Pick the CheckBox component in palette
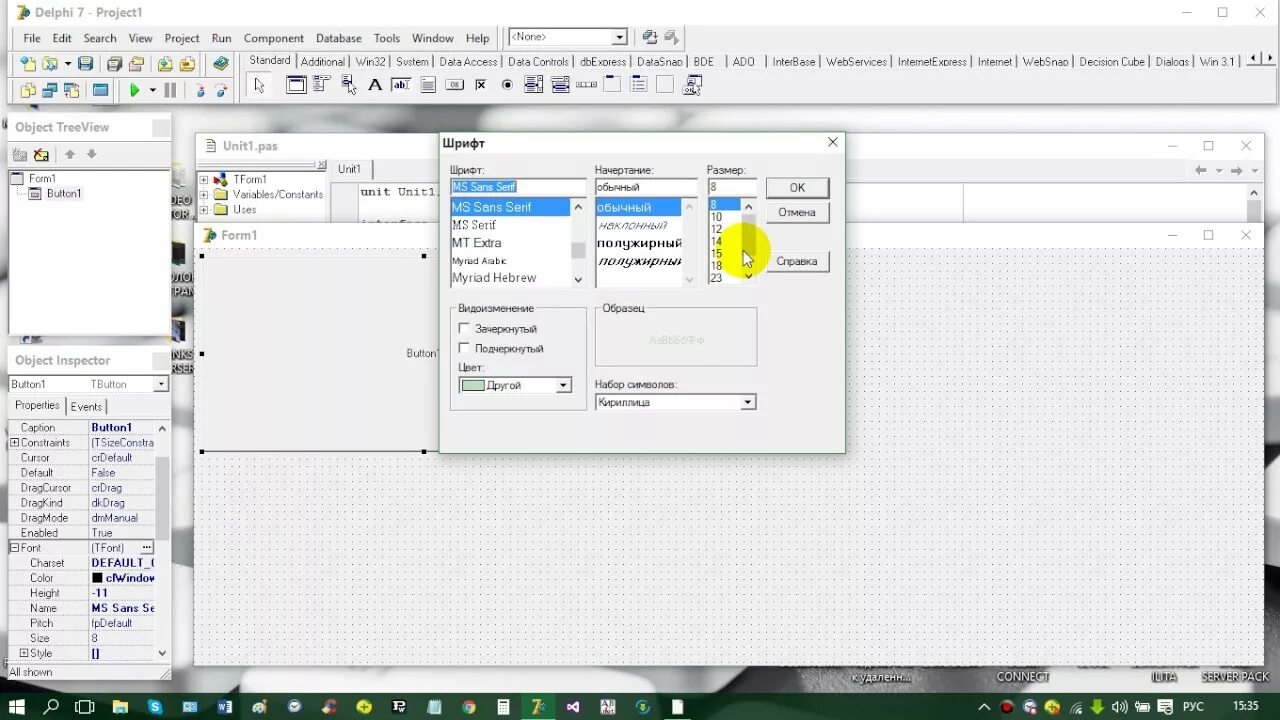 coord(481,85)
